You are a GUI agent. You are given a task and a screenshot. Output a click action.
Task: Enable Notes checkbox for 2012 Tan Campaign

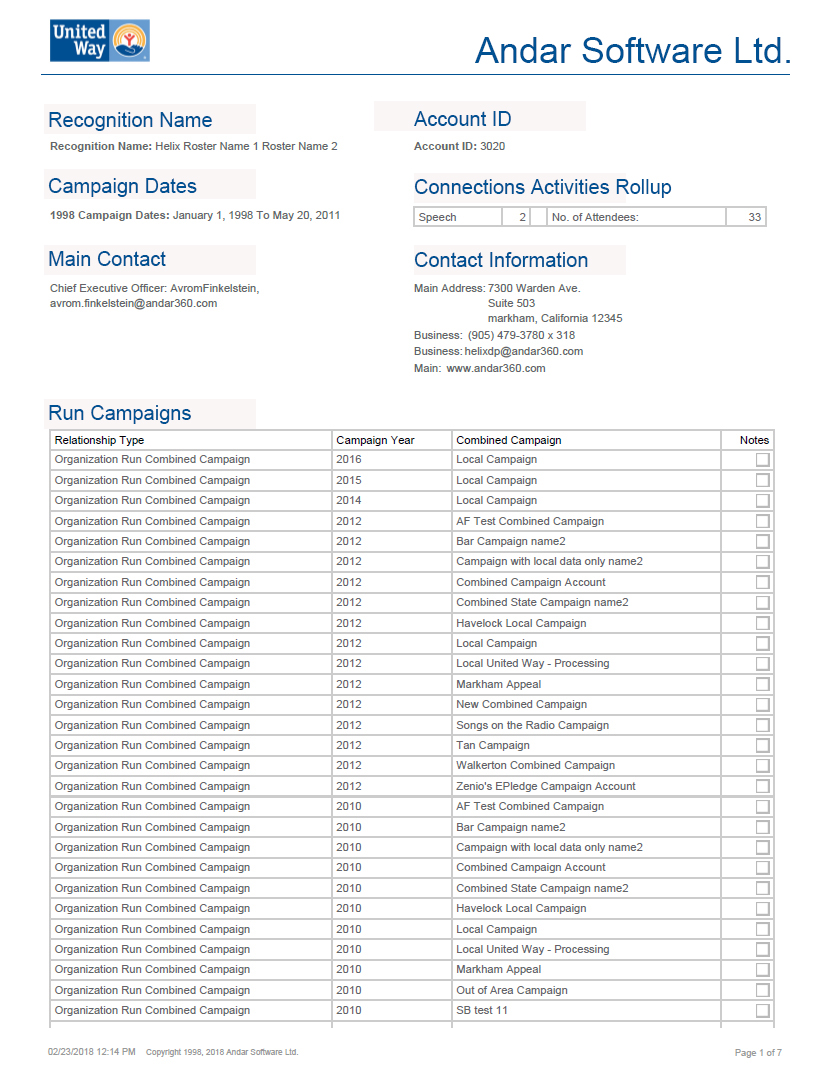pyautogui.click(x=762, y=746)
